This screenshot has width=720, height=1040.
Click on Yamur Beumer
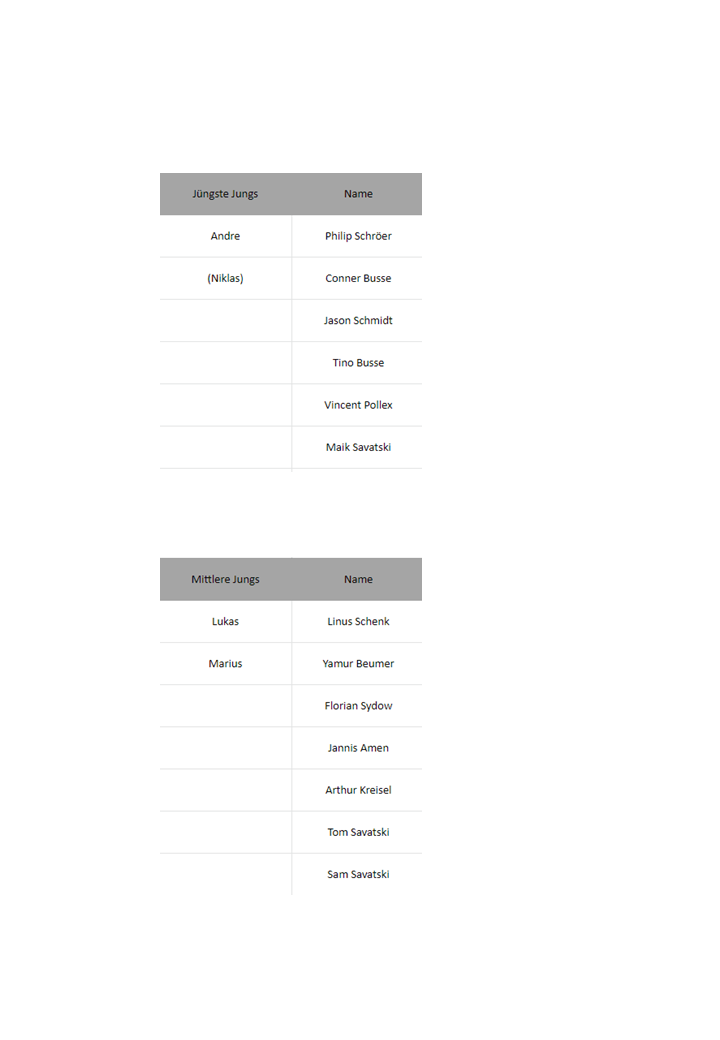[358, 664]
